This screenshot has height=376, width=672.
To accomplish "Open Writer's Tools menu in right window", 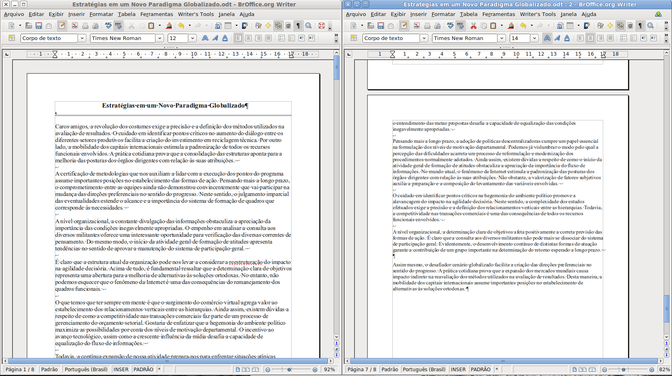I will point(538,14).
